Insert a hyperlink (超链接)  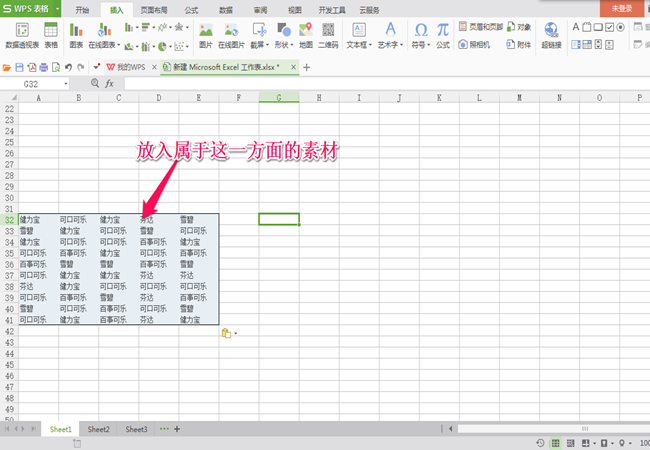(x=551, y=36)
